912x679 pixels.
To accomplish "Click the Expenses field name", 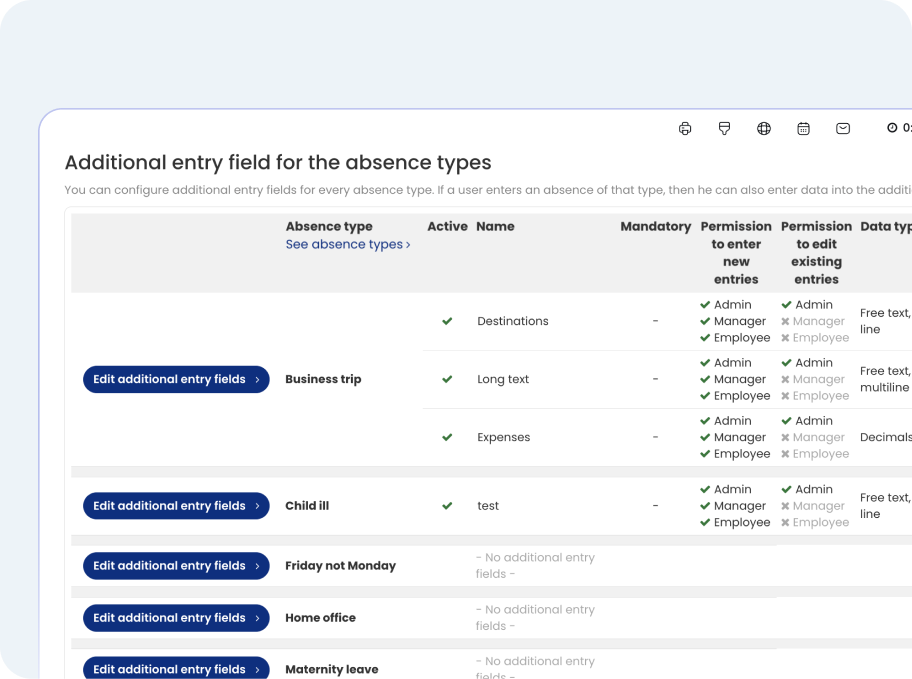I will pyautogui.click(x=504, y=438).
